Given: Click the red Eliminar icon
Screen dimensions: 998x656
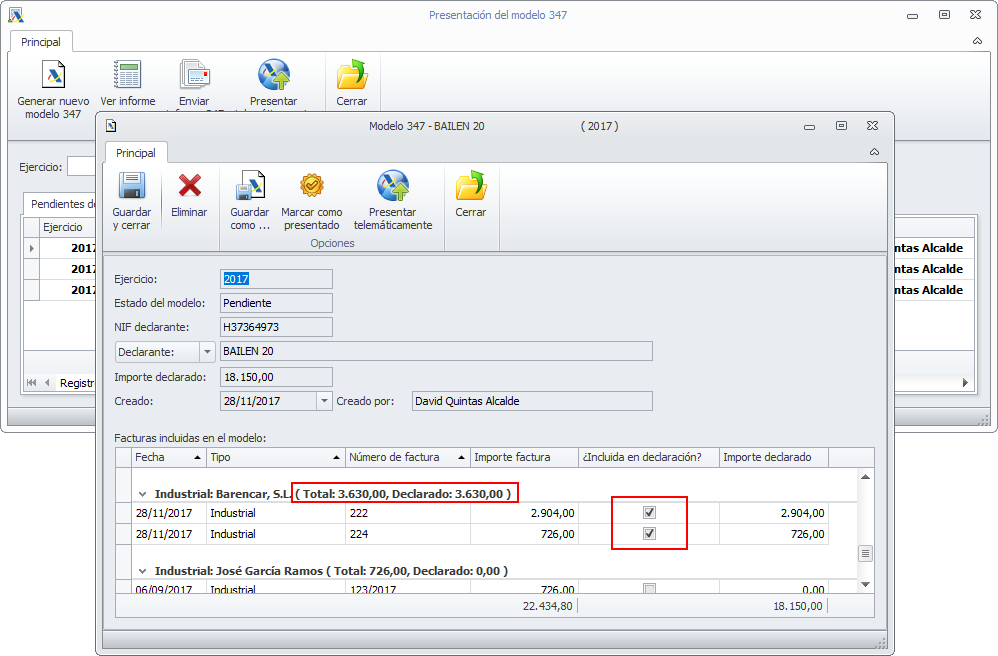Looking at the screenshot, I should 189,187.
